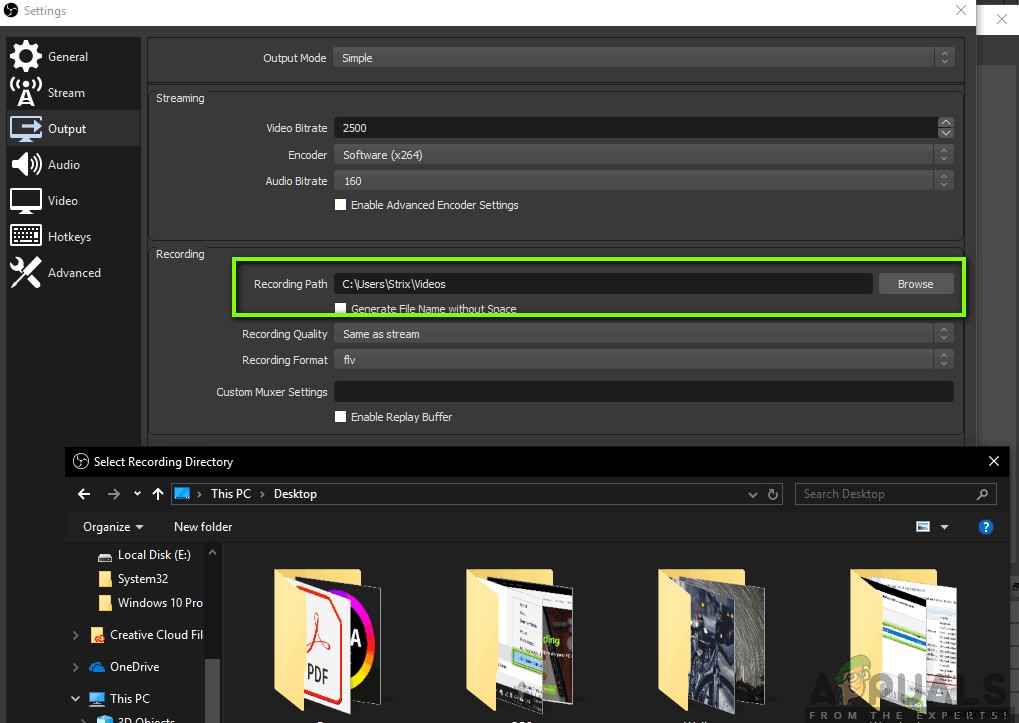This screenshot has height=723, width=1019.
Task: Open recent locations dropdown arrow
Action: (x=137, y=494)
